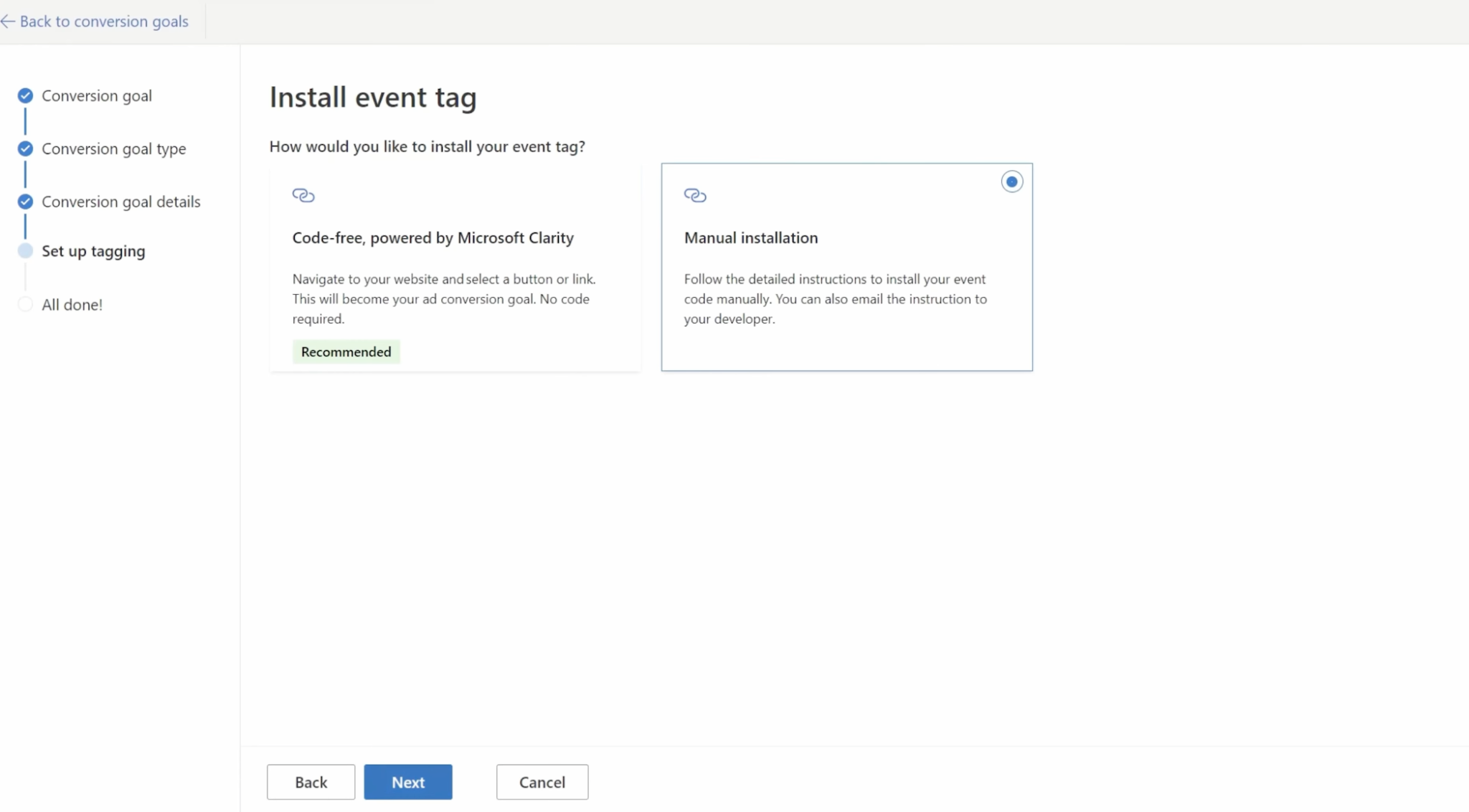Click the Manual installation description text
1469x812 pixels.
pos(835,299)
